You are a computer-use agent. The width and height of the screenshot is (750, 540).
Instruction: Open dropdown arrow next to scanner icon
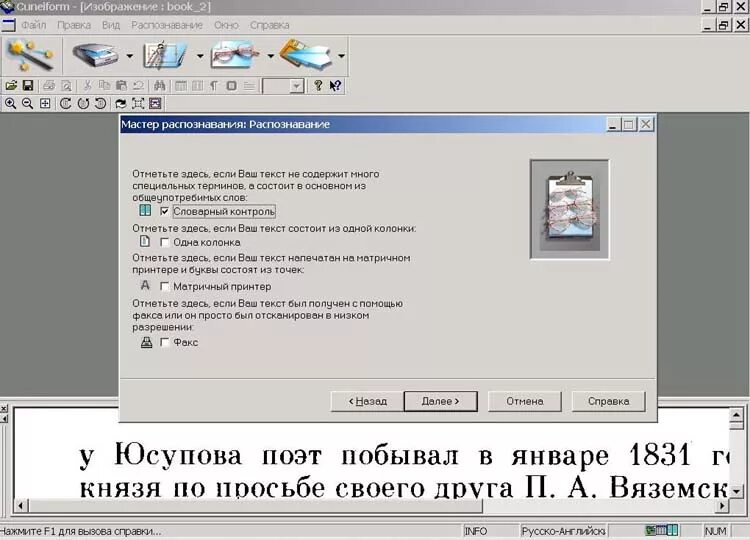130,56
